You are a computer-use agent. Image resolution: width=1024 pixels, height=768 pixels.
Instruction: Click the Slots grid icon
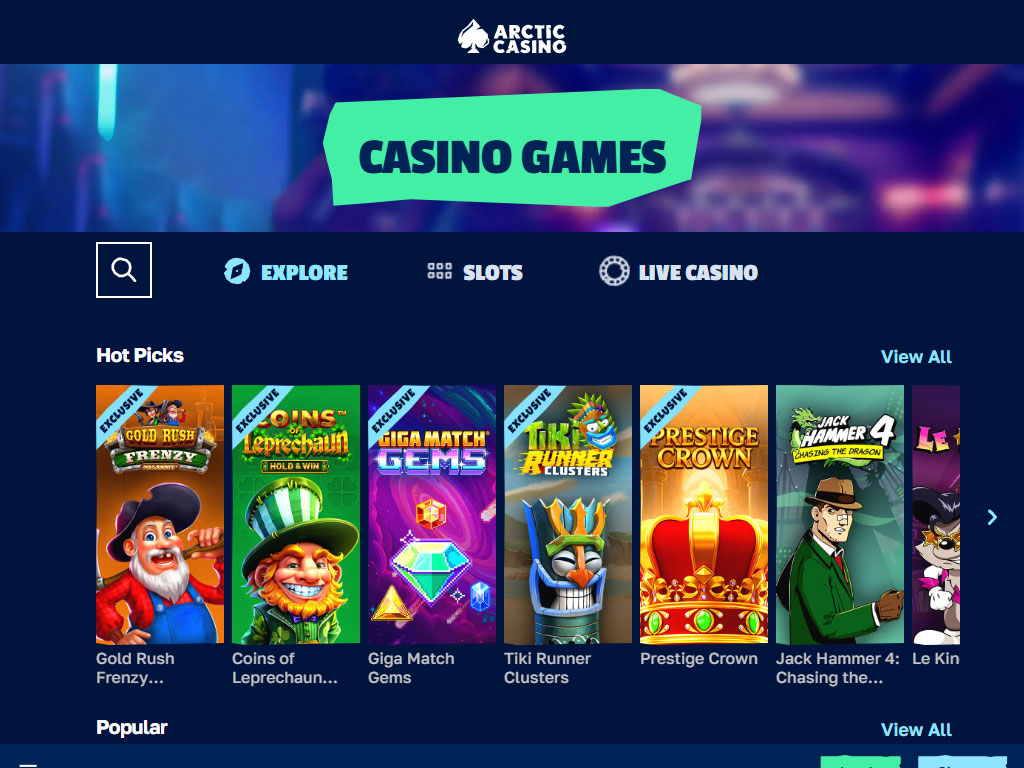(x=440, y=271)
